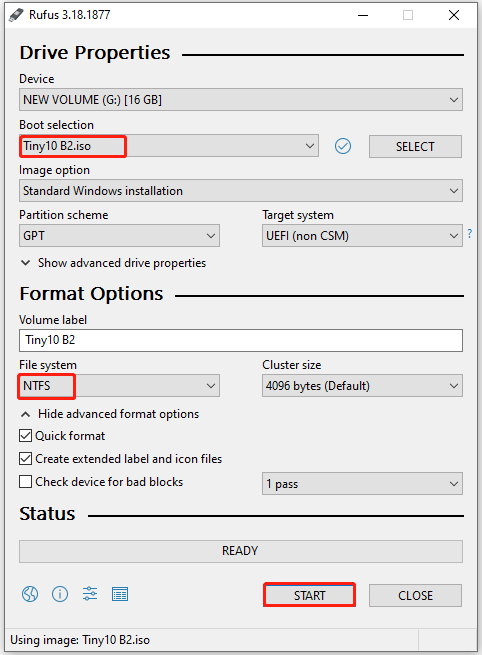
Task: Click the CLOSE button
Action: pos(415,595)
